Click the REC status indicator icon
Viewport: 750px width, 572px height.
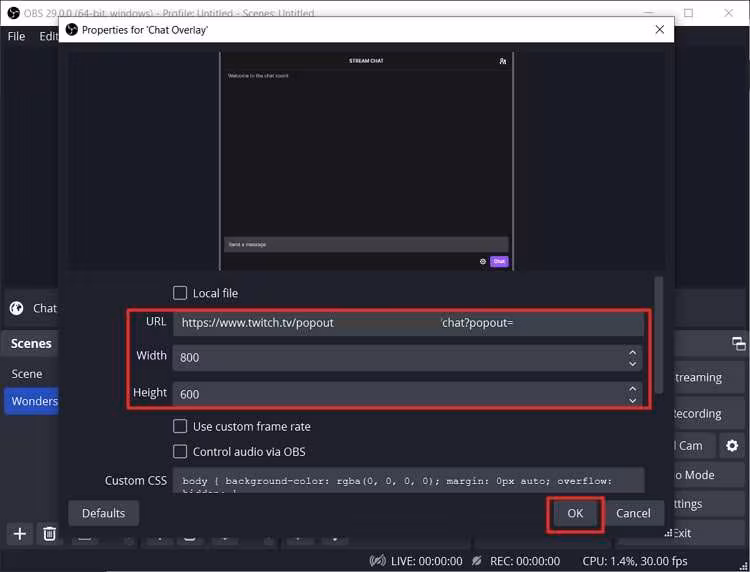476,561
